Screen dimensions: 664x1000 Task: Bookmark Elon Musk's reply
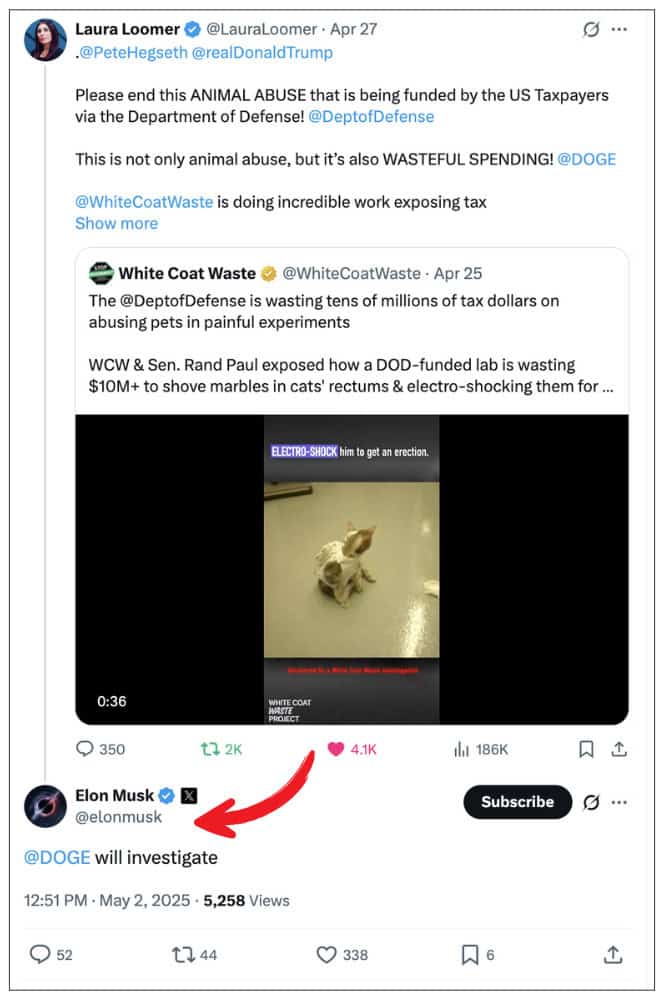click(469, 955)
